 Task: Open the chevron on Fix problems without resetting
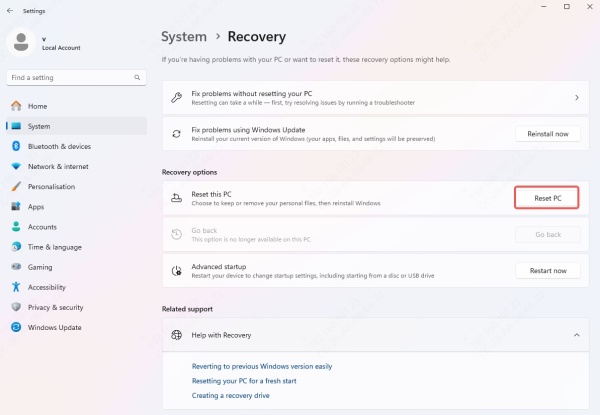(577, 98)
